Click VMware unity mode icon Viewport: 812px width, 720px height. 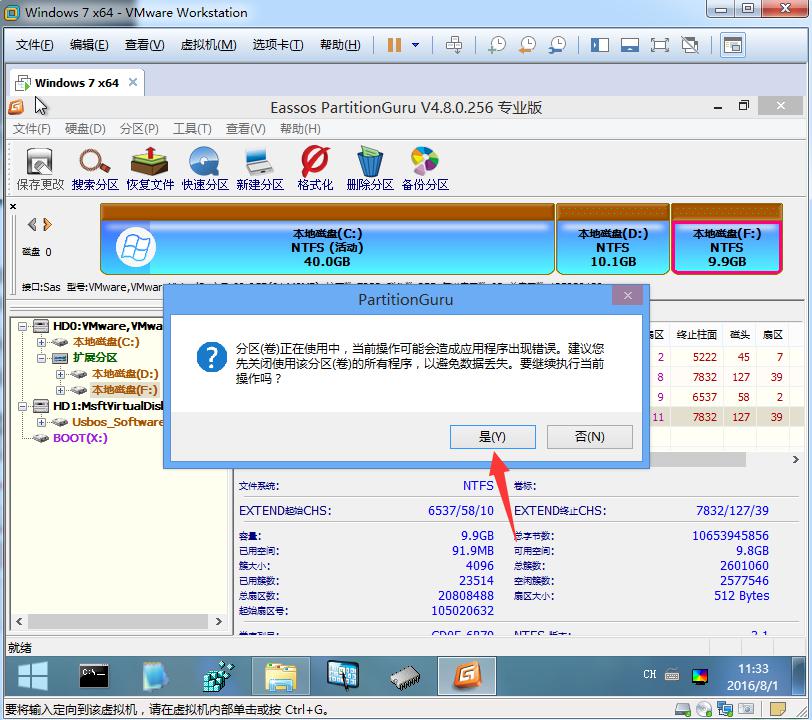[x=690, y=45]
